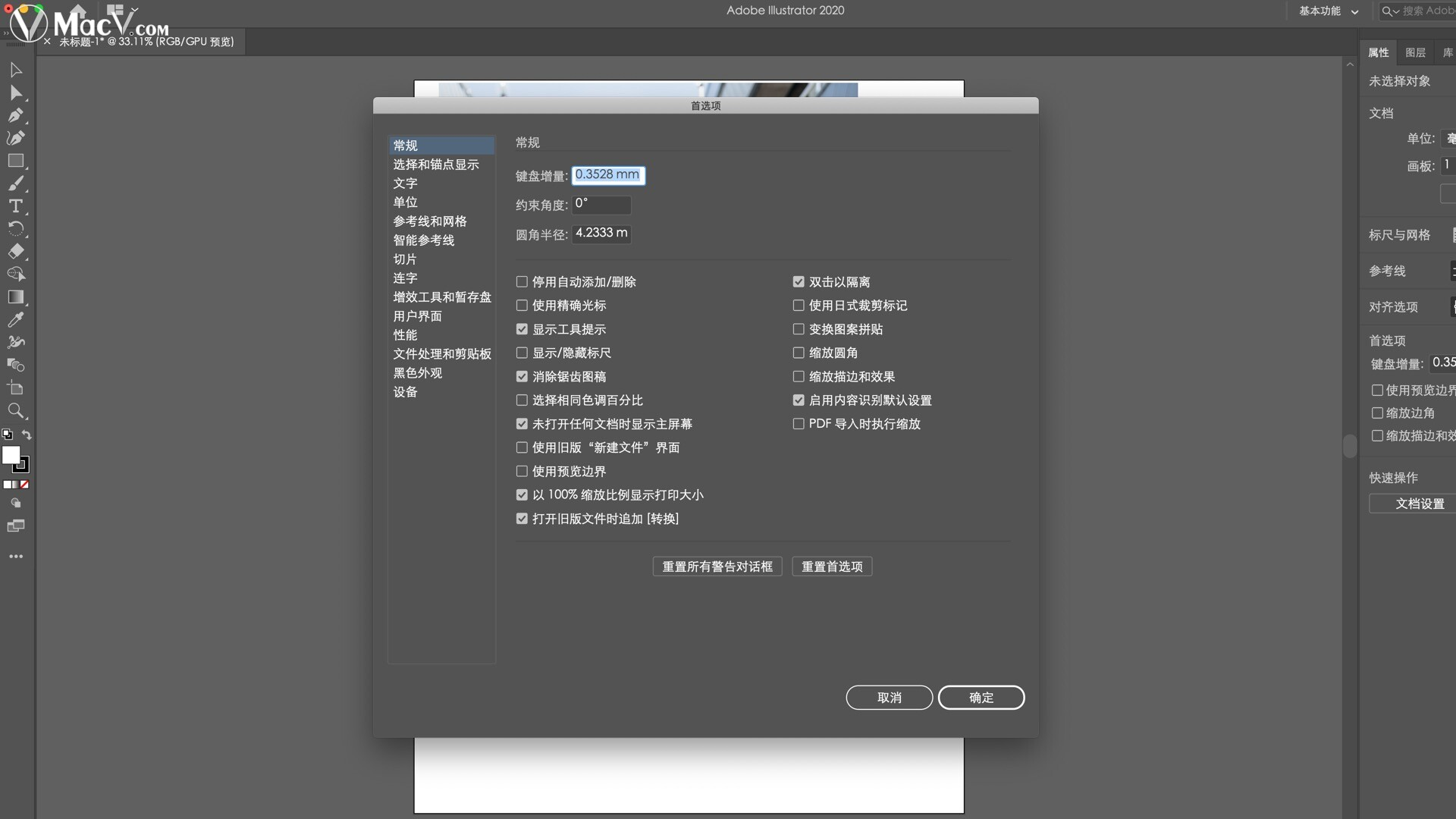The height and width of the screenshot is (819, 1456).
Task: Click 重置所有警告对话框 button
Action: (717, 566)
